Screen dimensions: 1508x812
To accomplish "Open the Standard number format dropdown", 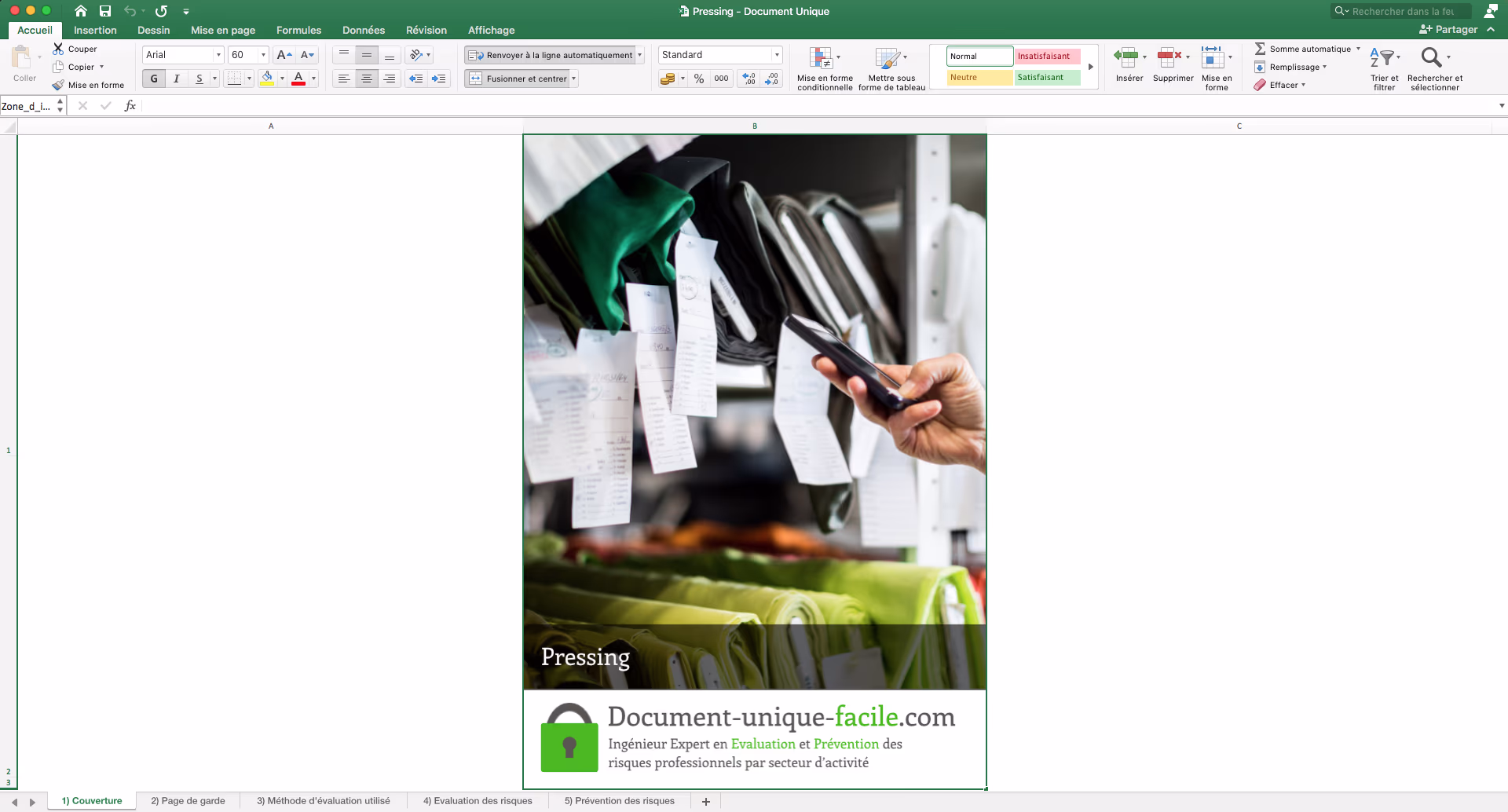I will click(x=777, y=55).
